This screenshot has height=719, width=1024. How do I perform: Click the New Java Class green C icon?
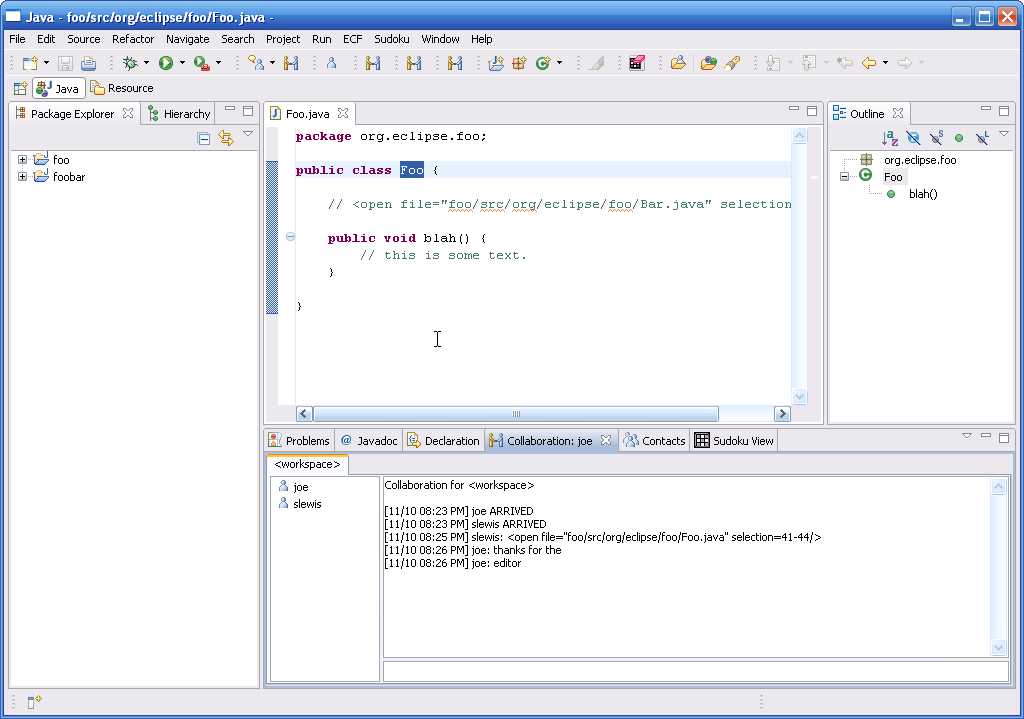click(543, 63)
